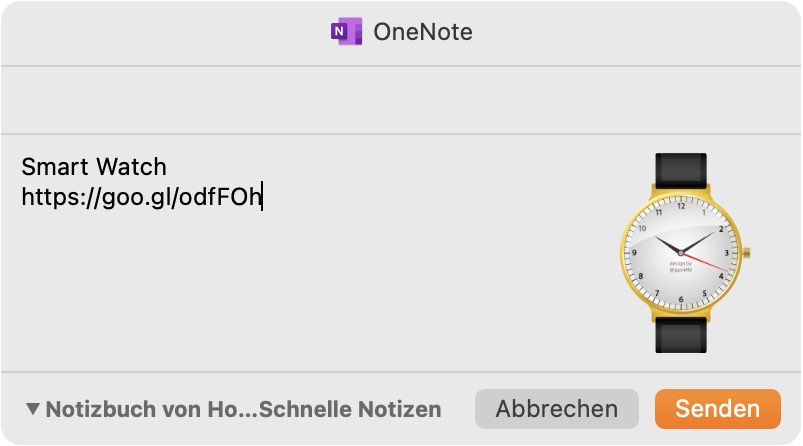Click the gold watch image preview
Image resolution: width=803 pixels, height=446 pixels.
coord(685,253)
